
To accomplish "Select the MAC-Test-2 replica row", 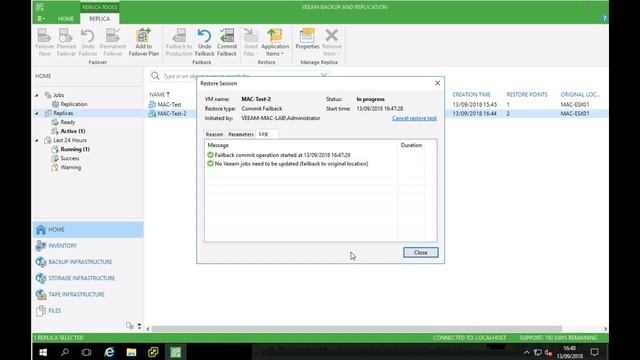I will (172, 113).
